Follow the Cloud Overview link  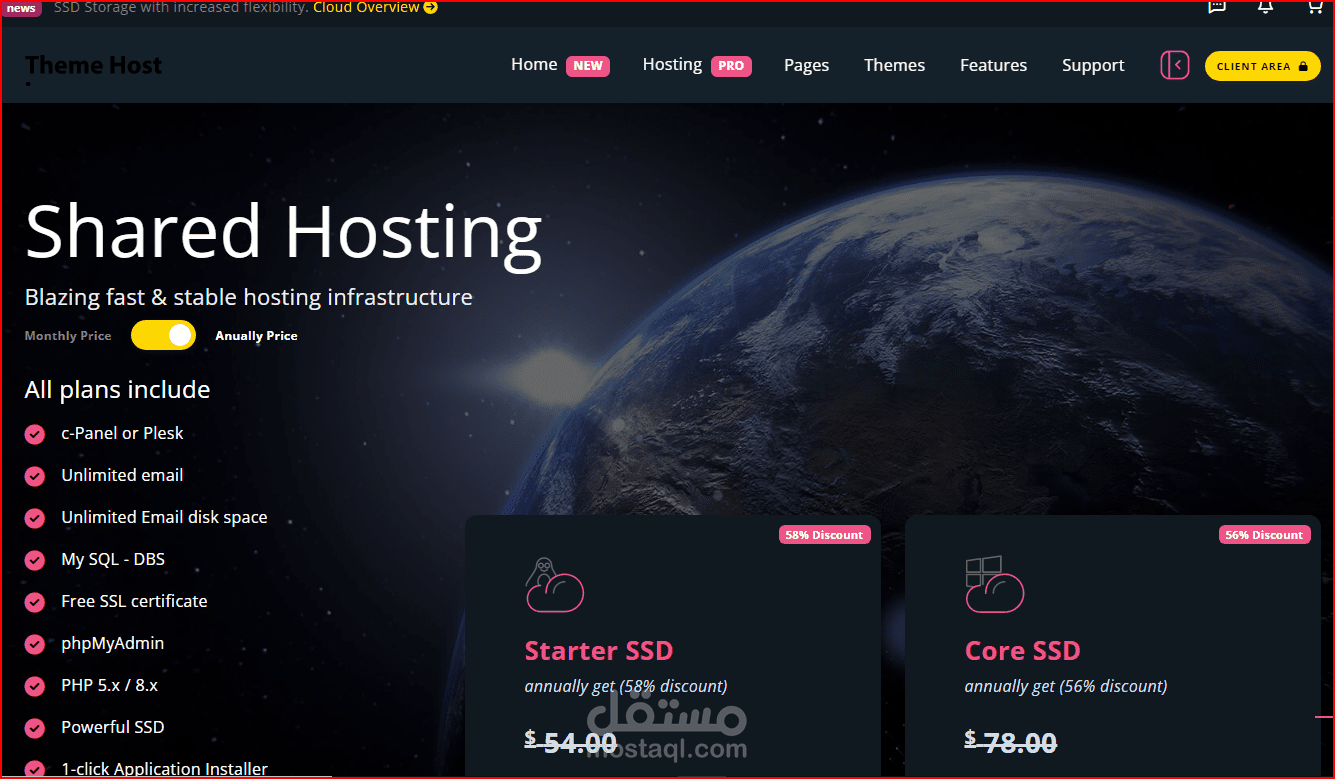tap(366, 7)
